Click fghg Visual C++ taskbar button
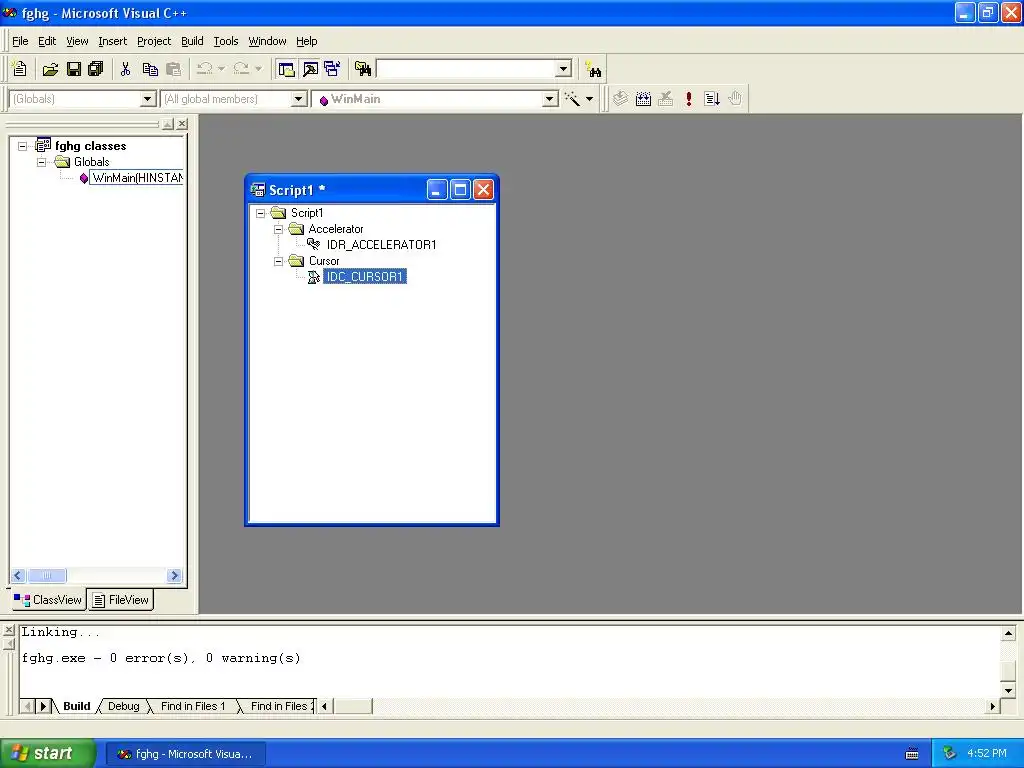Viewport: 1024px width, 768px height. (x=185, y=754)
